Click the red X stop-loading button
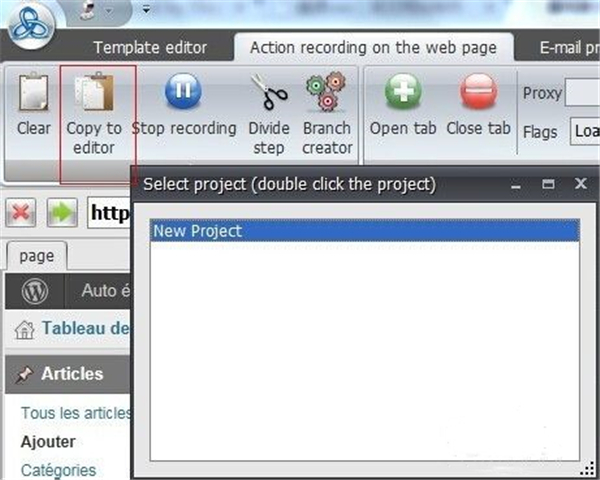600x480 pixels. (23, 212)
